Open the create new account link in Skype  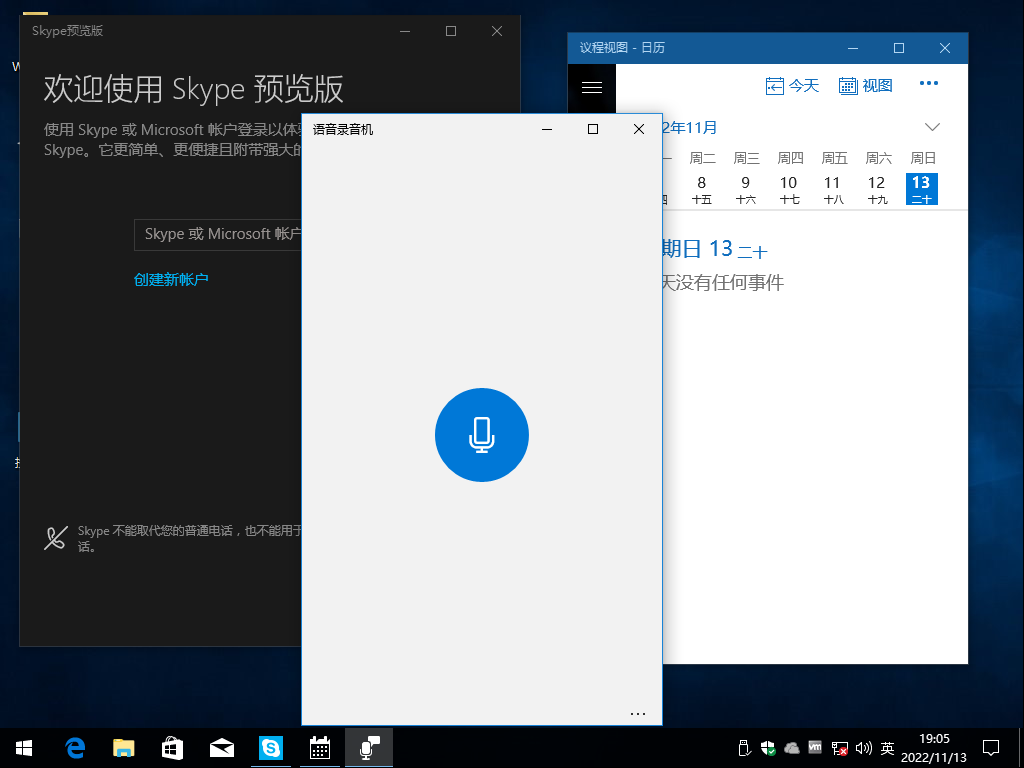point(171,280)
